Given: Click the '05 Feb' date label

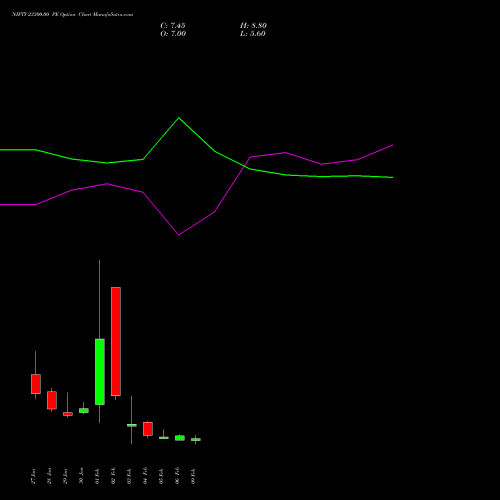Looking at the screenshot, I should tap(161, 476).
